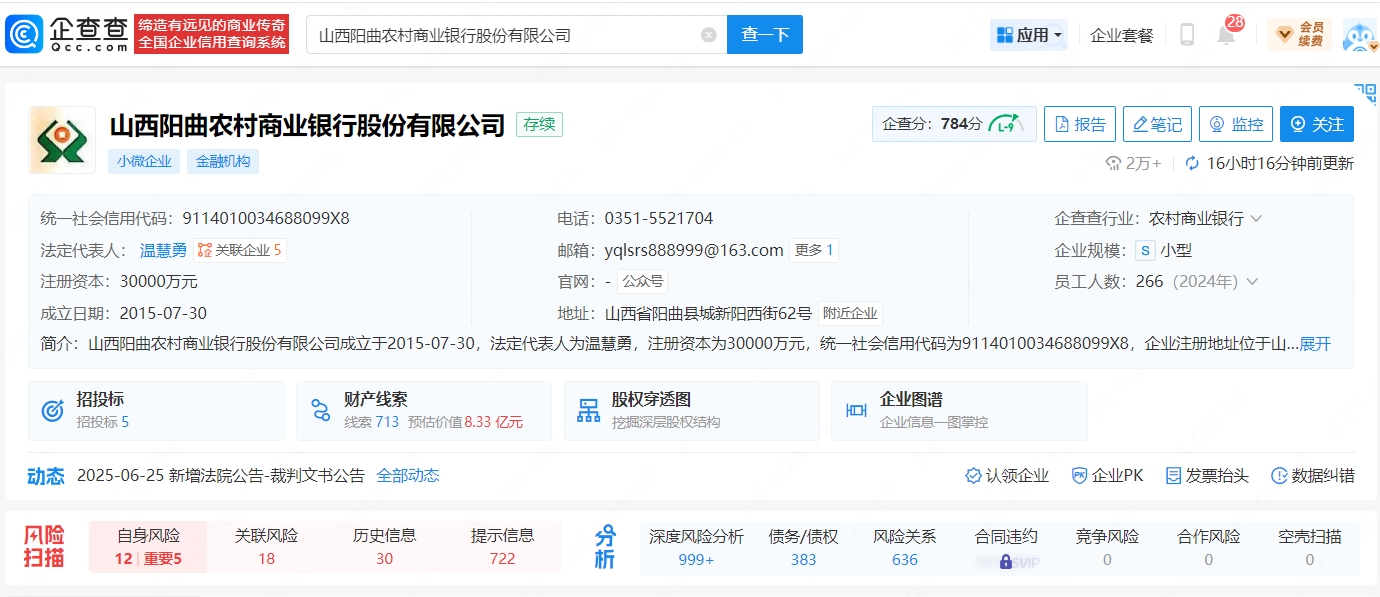Open legal representative 温慧勇 link
This screenshot has height=597, width=1380.
[x=163, y=250]
